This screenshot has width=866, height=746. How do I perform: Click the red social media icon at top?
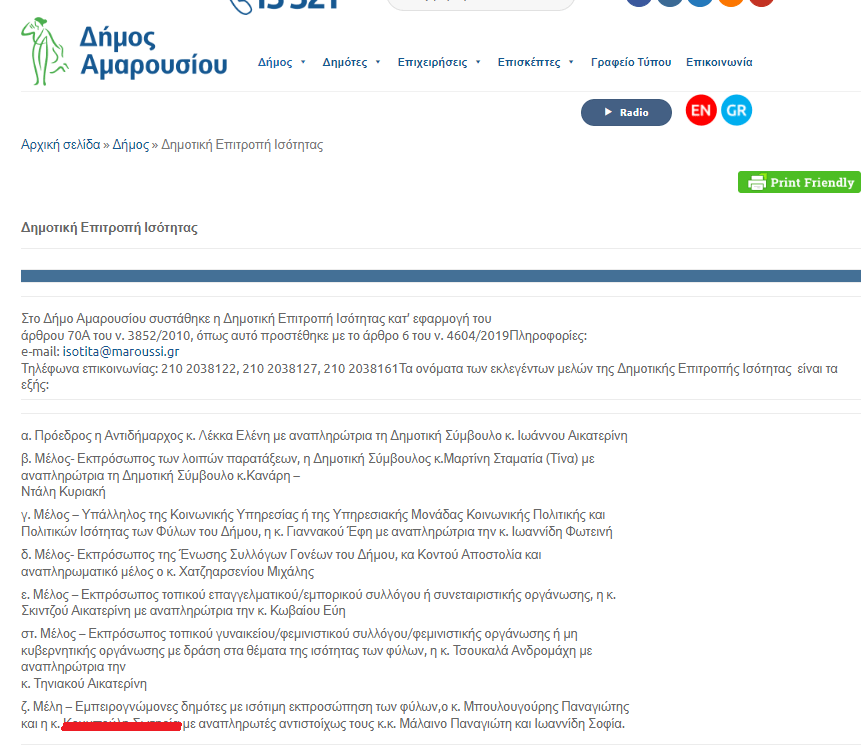[x=762, y=2]
